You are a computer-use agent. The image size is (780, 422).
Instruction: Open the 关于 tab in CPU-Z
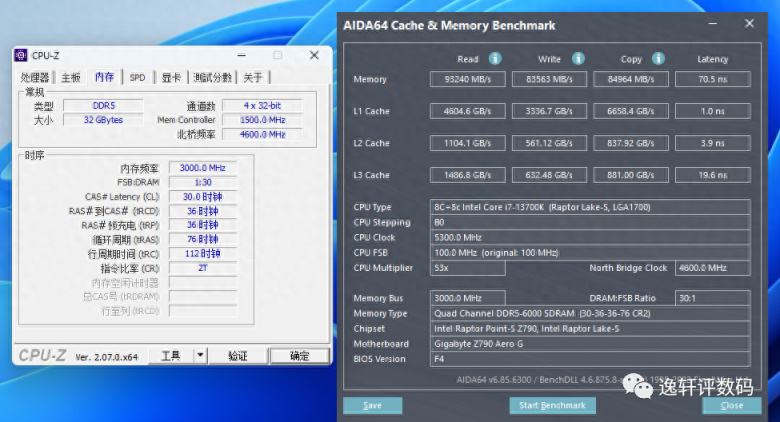pos(253,78)
